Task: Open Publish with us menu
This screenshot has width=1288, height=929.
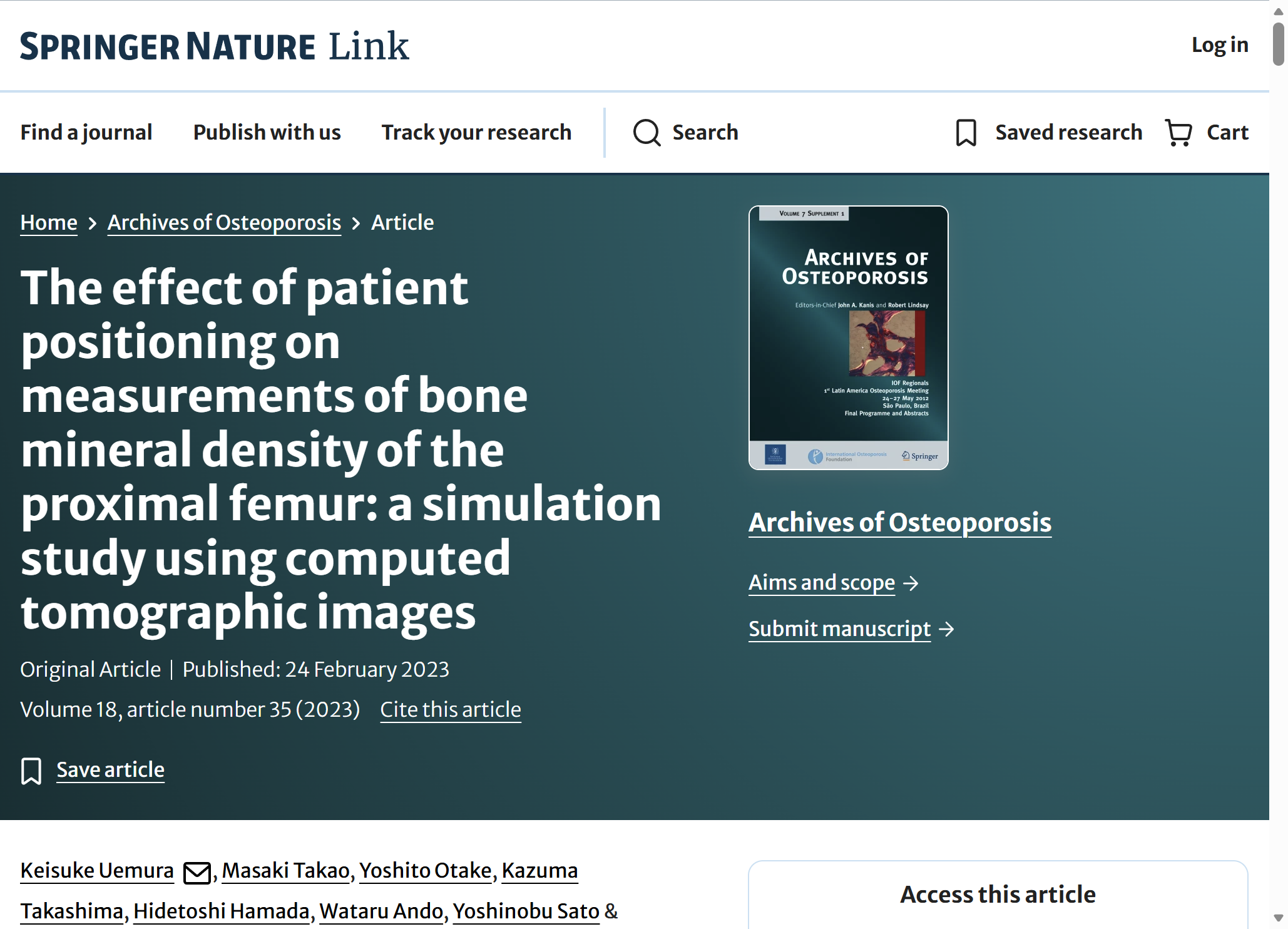Action: (267, 133)
